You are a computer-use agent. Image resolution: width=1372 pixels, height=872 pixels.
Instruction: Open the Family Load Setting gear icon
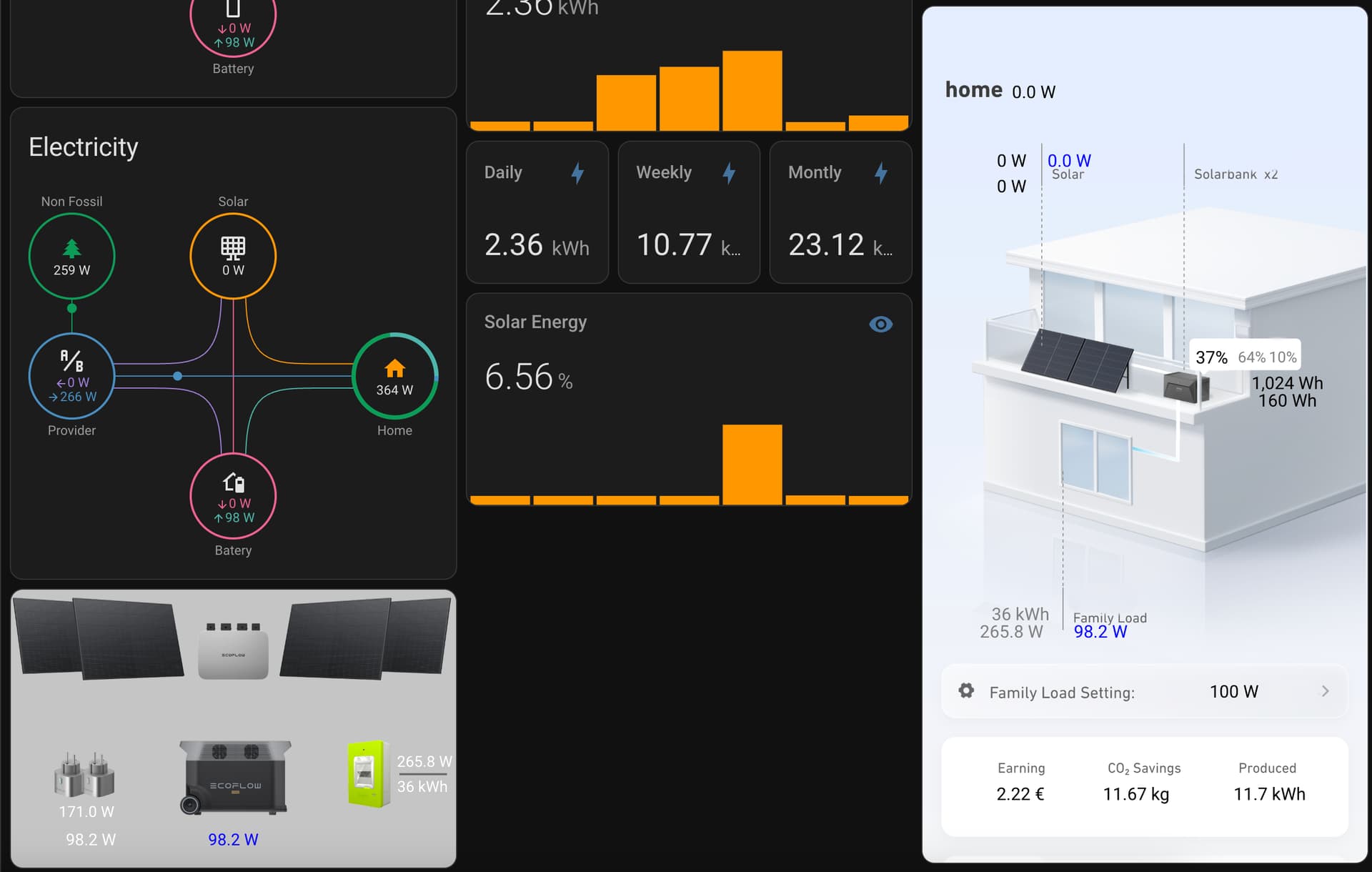(966, 690)
